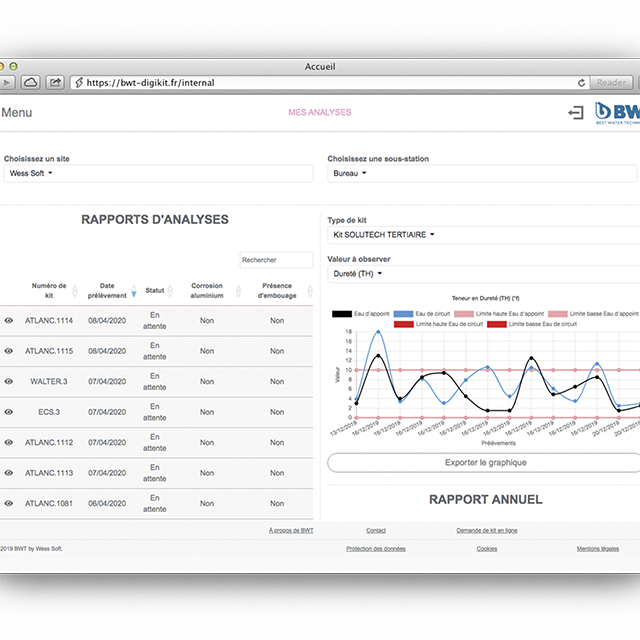The image size is (640, 640).
Task: View report for kit ATLANC.1114 via eye icon
Action: click(8, 321)
